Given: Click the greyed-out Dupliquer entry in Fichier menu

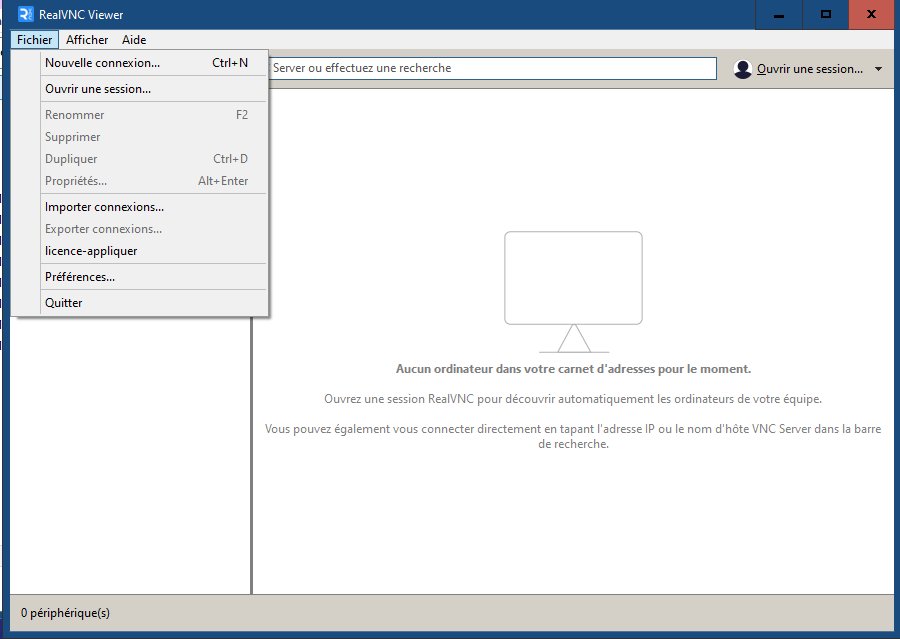Looking at the screenshot, I should click(x=153, y=158).
